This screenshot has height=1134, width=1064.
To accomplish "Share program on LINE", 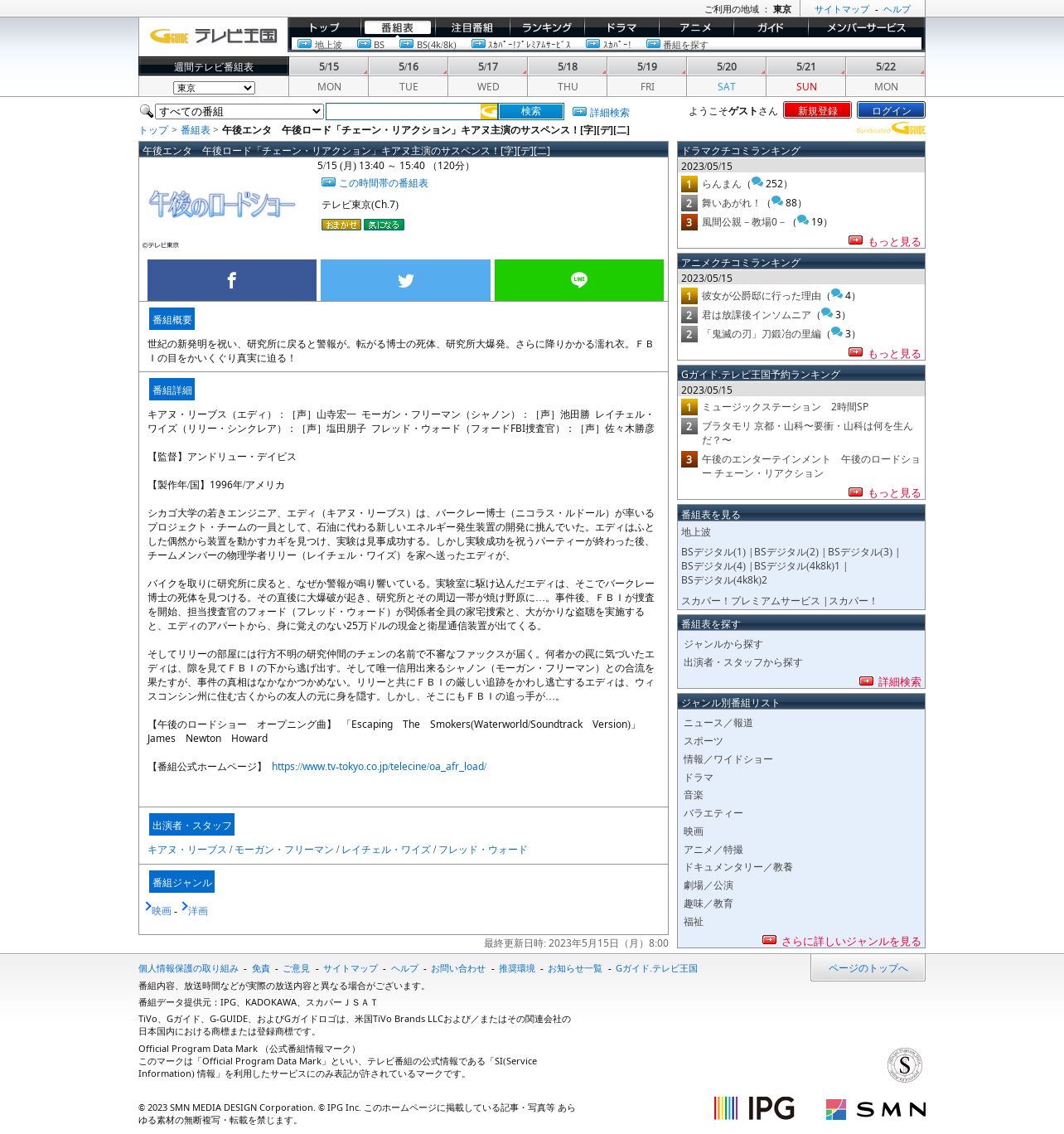I will 579,280.
